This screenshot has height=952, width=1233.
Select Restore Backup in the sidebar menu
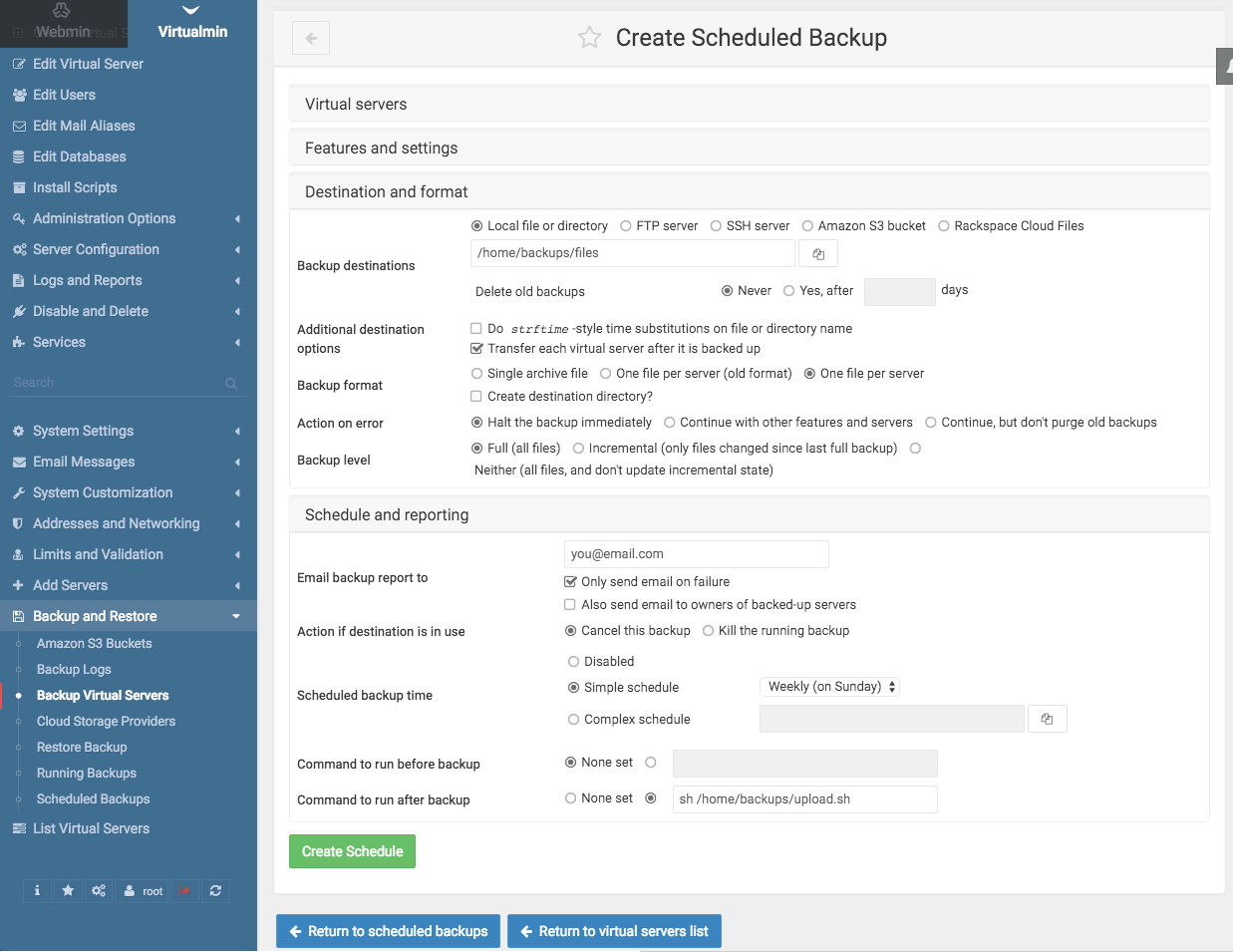pyautogui.click(x=82, y=747)
